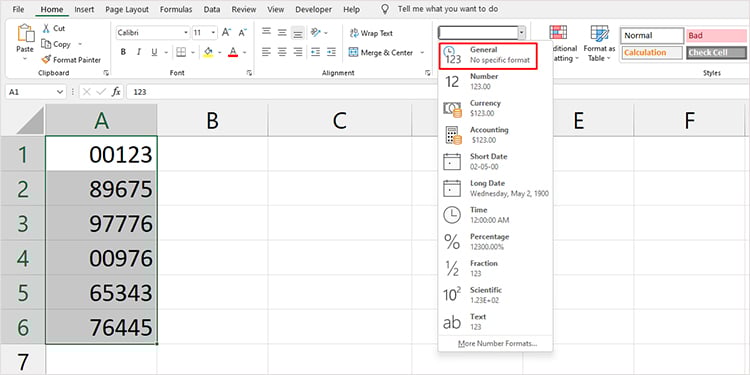Switch to Page Layout tab

[127, 9]
